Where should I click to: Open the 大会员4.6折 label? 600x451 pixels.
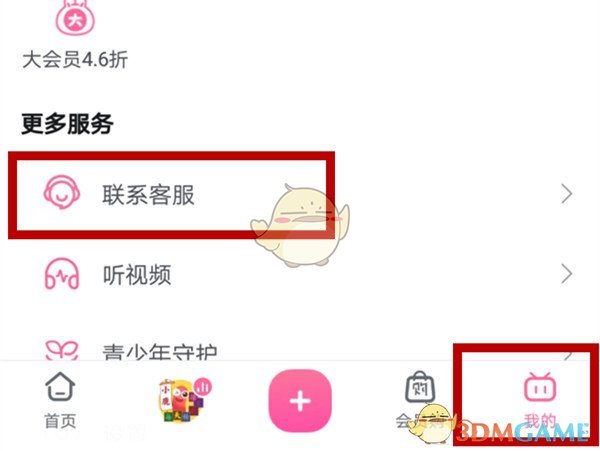[75, 60]
